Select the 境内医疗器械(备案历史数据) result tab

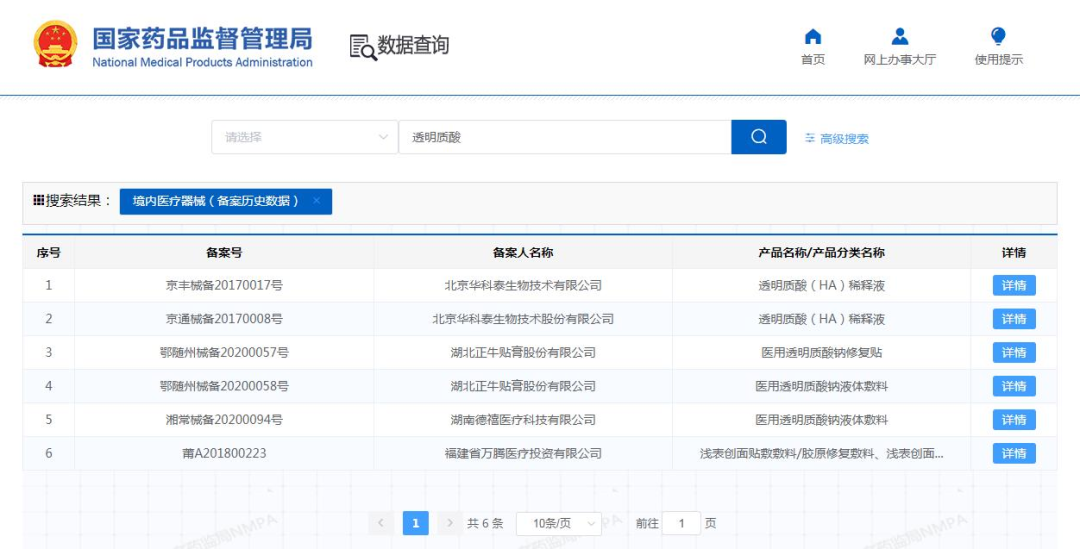[x=216, y=201]
